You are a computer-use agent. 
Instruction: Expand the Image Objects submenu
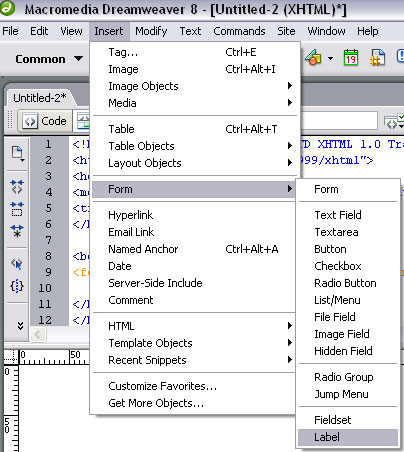(x=195, y=86)
